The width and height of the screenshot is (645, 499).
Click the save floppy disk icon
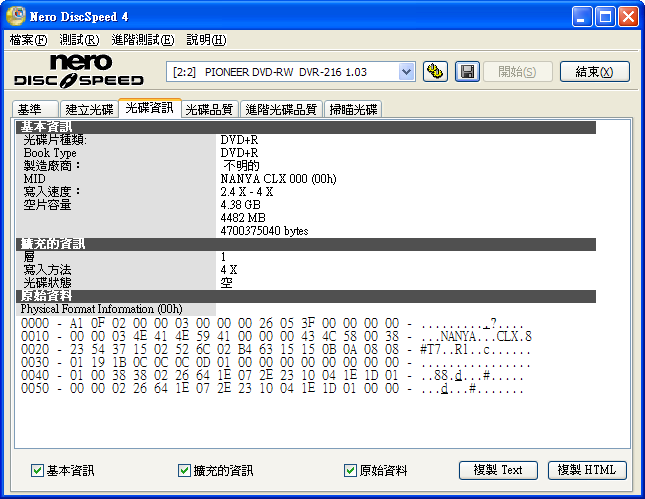point(466,71)
